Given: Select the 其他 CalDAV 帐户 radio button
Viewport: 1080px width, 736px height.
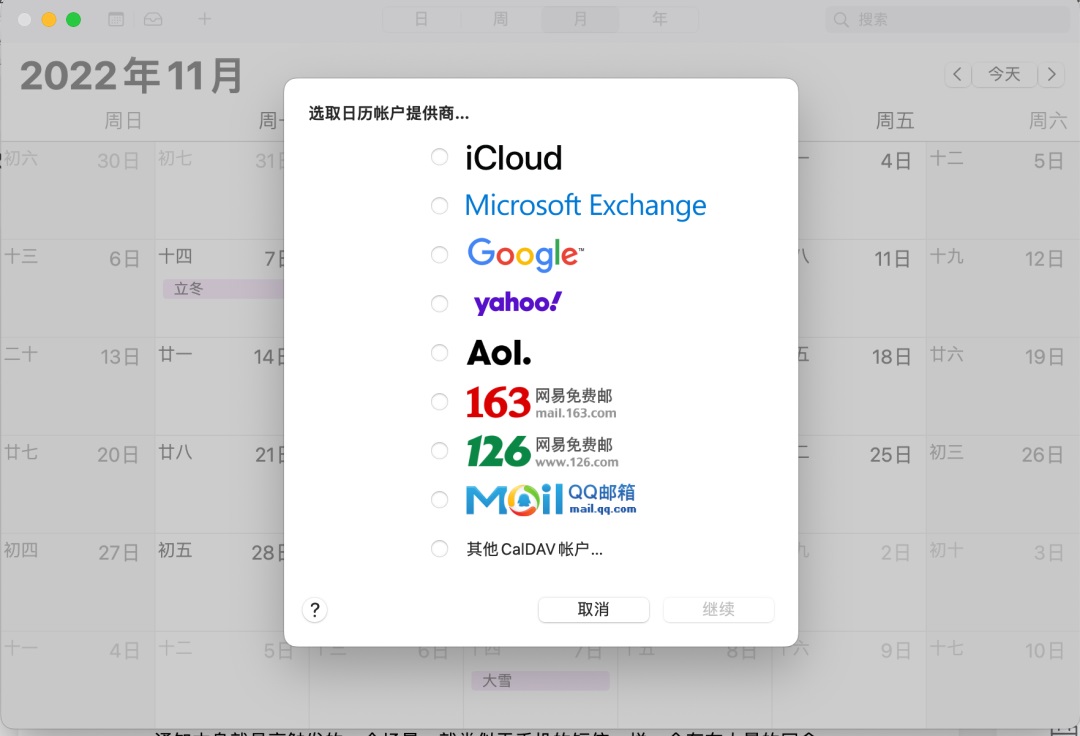Looking at the screenshot, I should pos(439,549).
